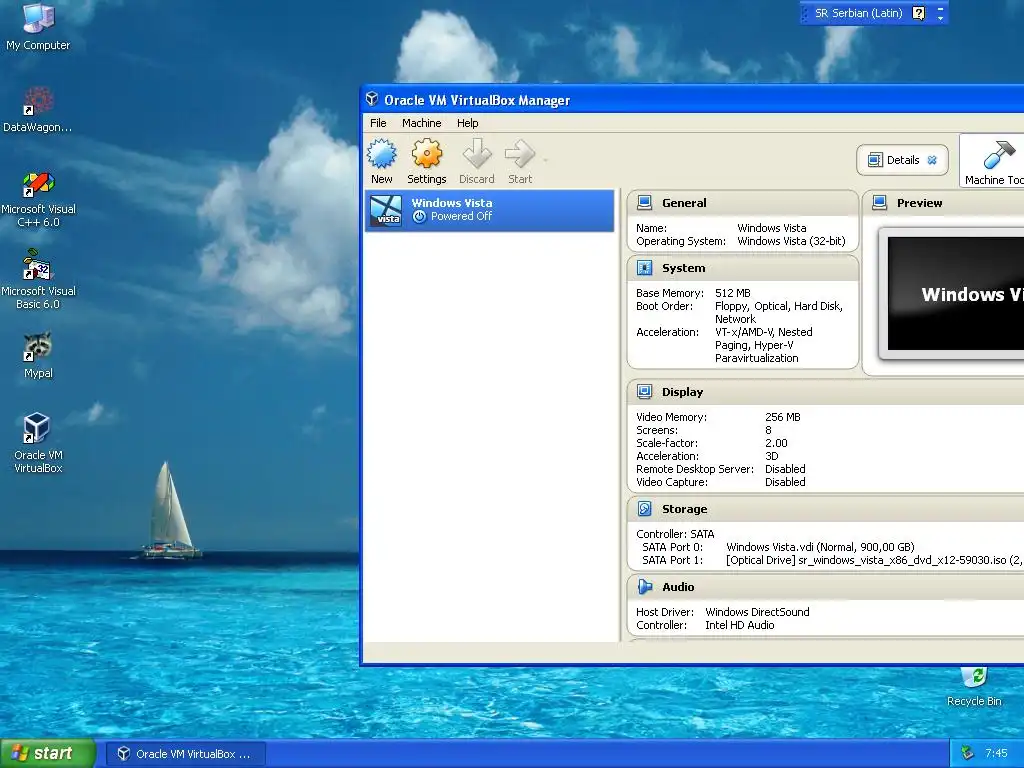The image size is (1024, 768).
Task: Click the Storage section disk icon
Action: click(x=645, y=509)
